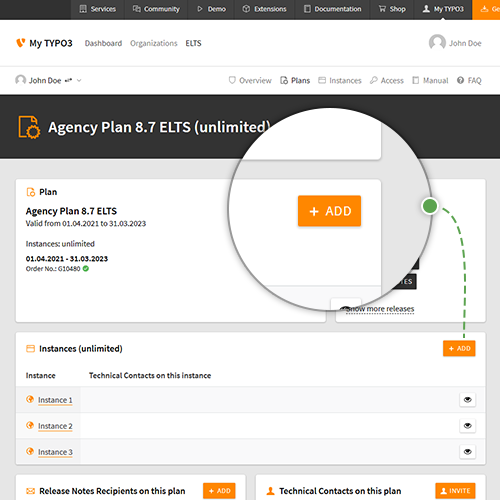Screen dimensions: 500x500
Task: Open the Organizations menu item
Action: pyautogui.click(x=154, y=43)
